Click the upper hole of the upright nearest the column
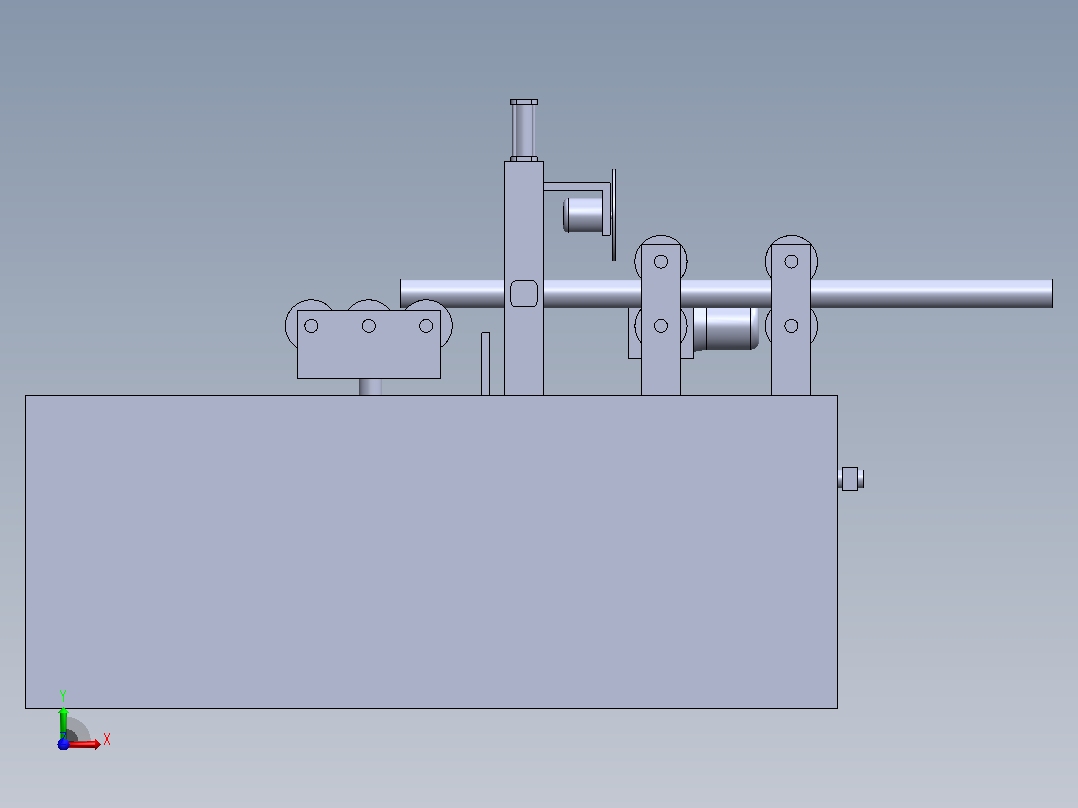 [x=661, y=262]
